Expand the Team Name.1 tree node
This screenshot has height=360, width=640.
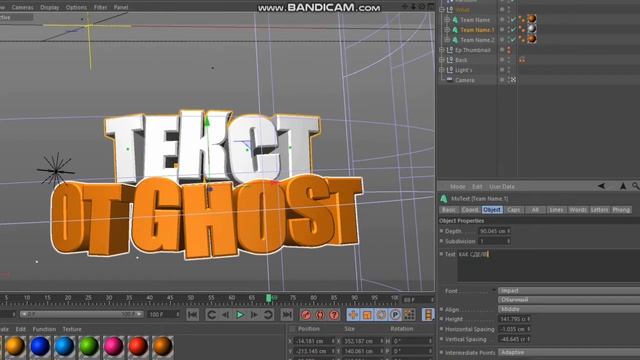pyautogui.click(x=447, y=30)
